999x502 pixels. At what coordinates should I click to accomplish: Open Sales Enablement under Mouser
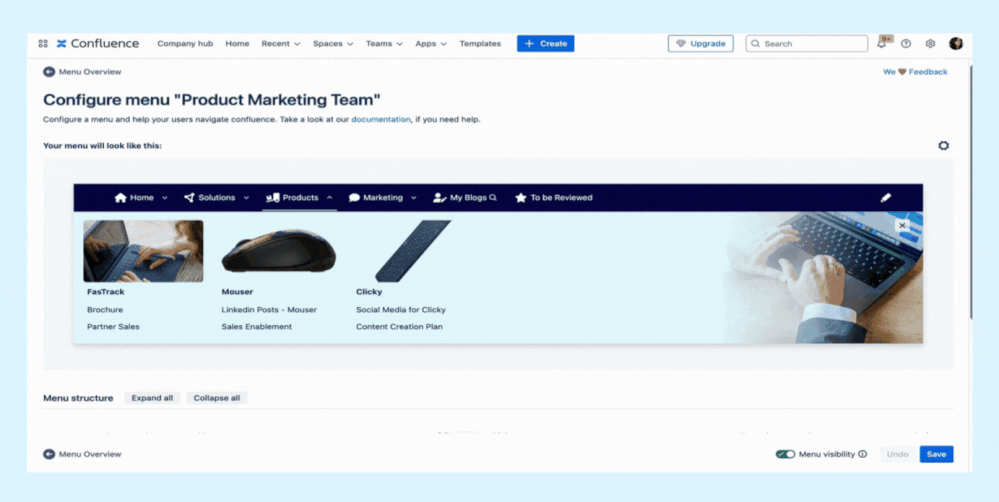(257, 326)
